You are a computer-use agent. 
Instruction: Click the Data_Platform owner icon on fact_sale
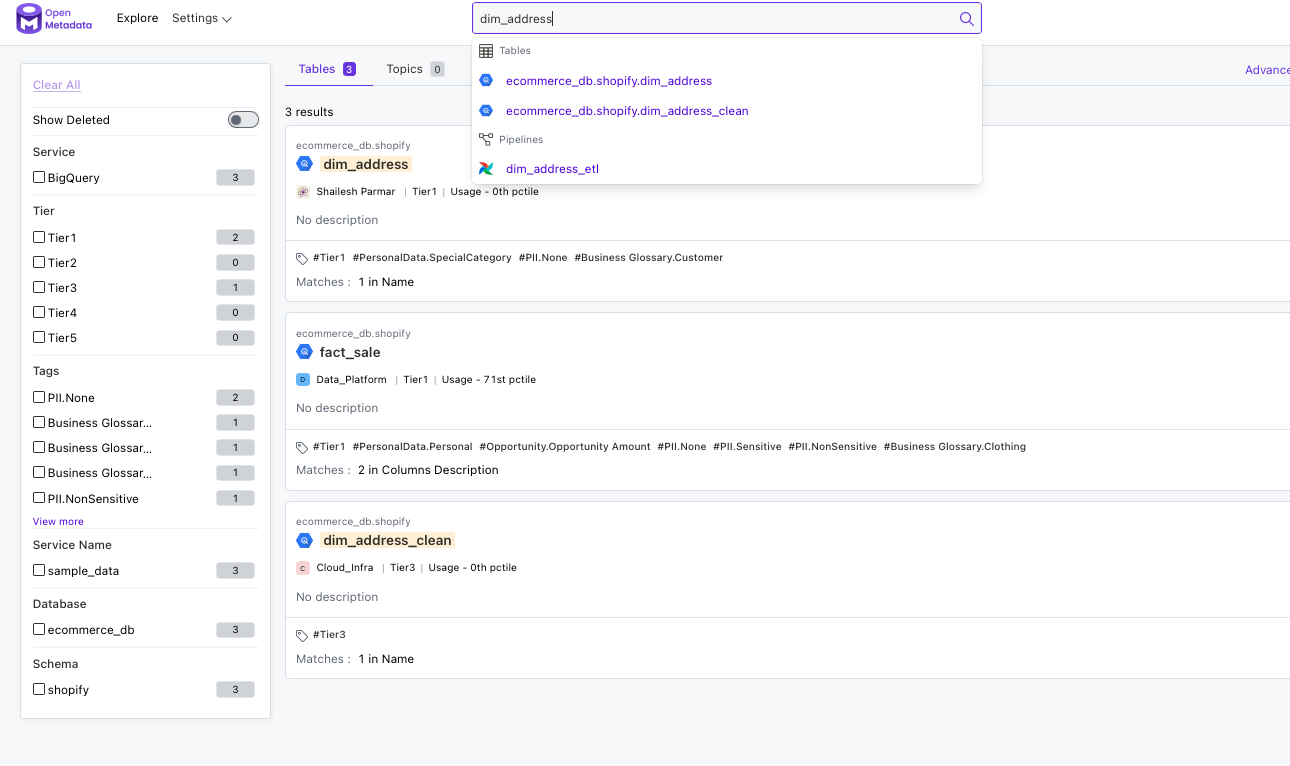click(x=302, y=379)
